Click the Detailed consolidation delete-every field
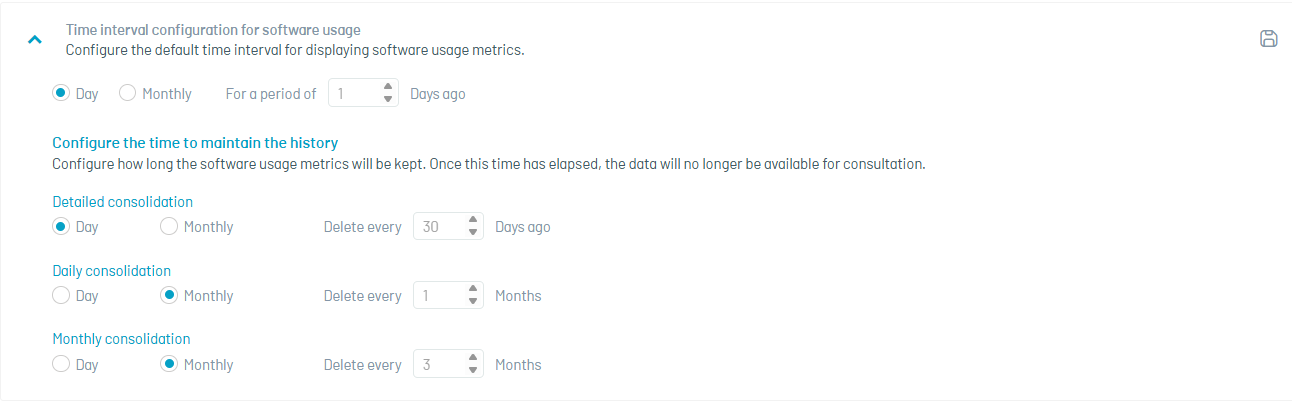This screenshot has width=1292, height=412. coord(440,226)
